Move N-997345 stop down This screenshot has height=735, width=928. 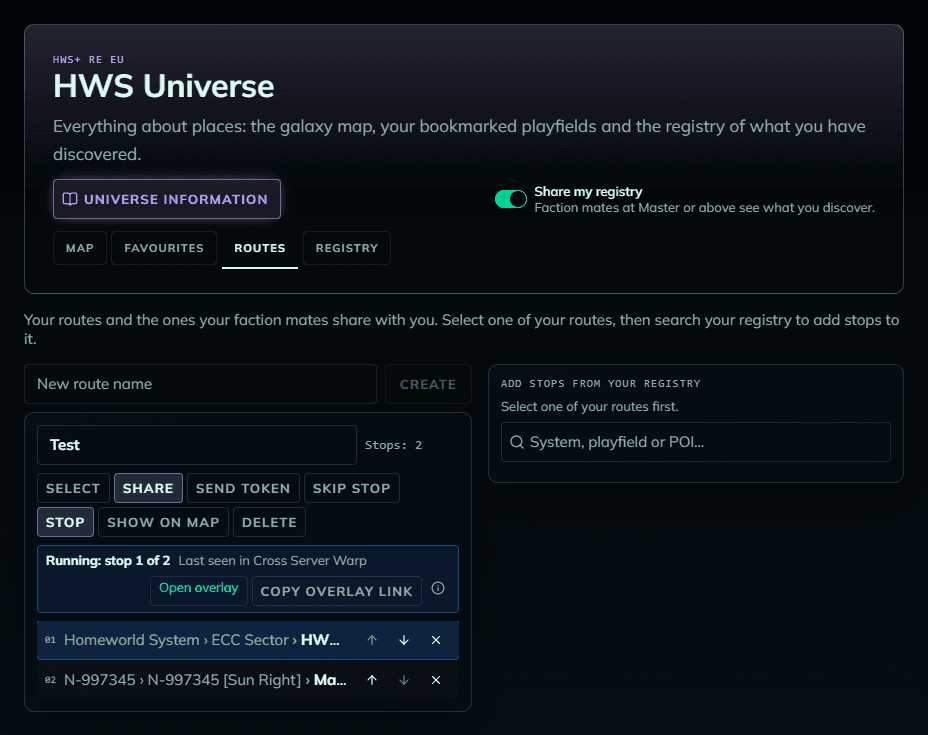point(404,680)
